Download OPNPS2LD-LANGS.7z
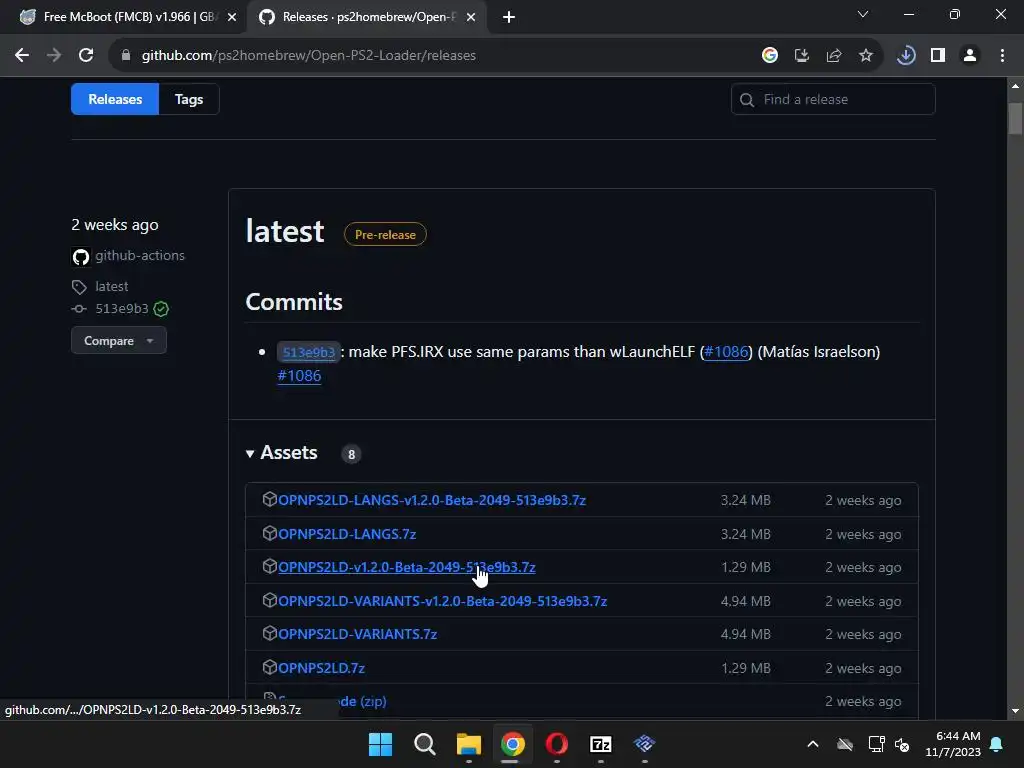 click(347, 534)
